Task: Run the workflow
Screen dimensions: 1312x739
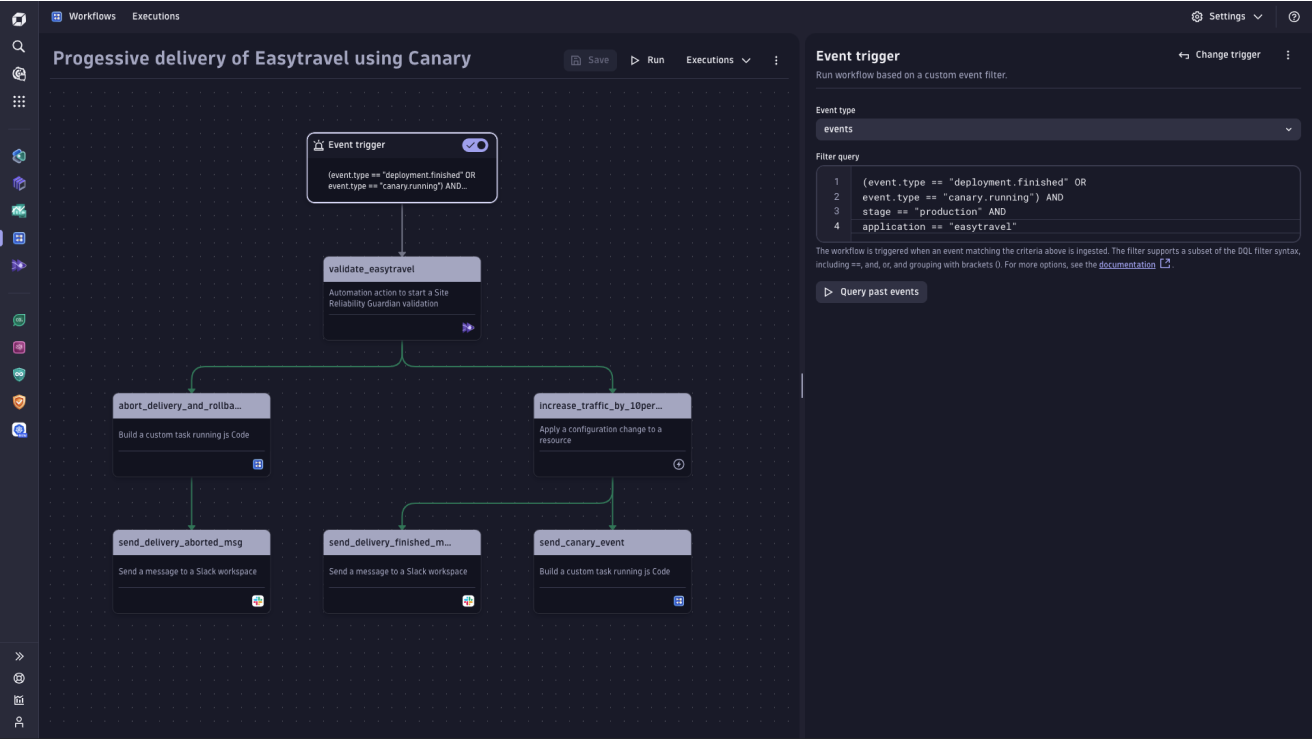Action: 647,60
